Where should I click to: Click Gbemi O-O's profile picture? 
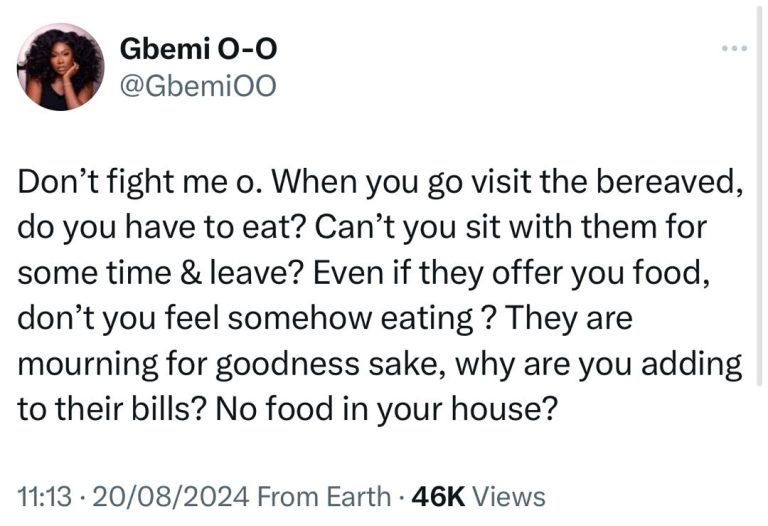[x=61, y=67]
